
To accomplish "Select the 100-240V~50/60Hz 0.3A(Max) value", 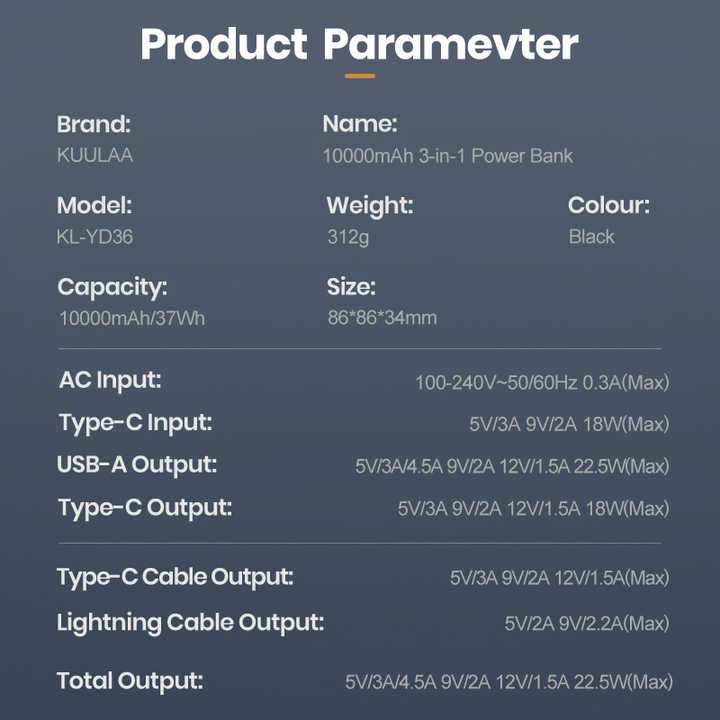I will click(x=542, y=382).
